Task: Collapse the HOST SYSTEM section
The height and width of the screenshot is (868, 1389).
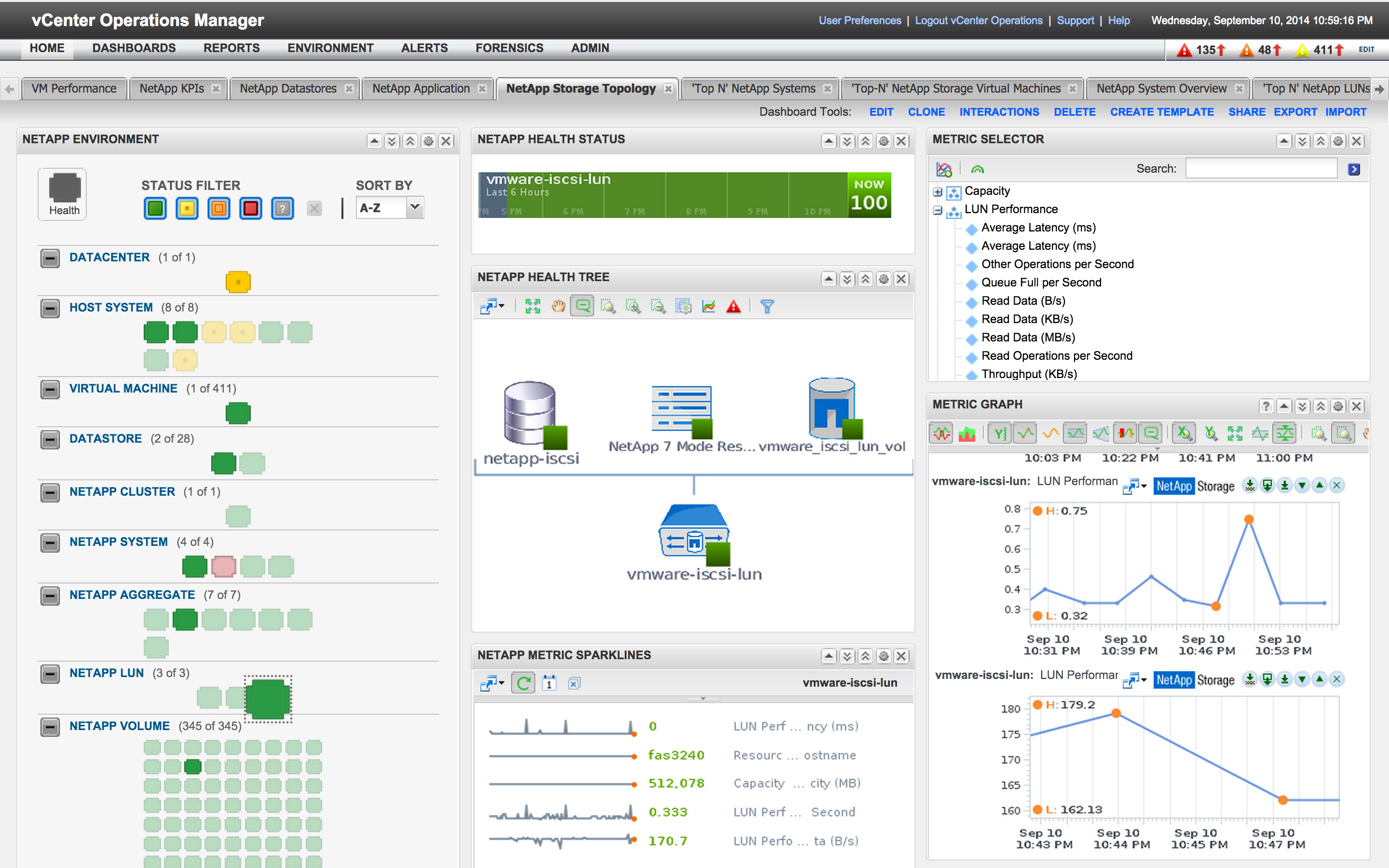Action: coord(50,308)
